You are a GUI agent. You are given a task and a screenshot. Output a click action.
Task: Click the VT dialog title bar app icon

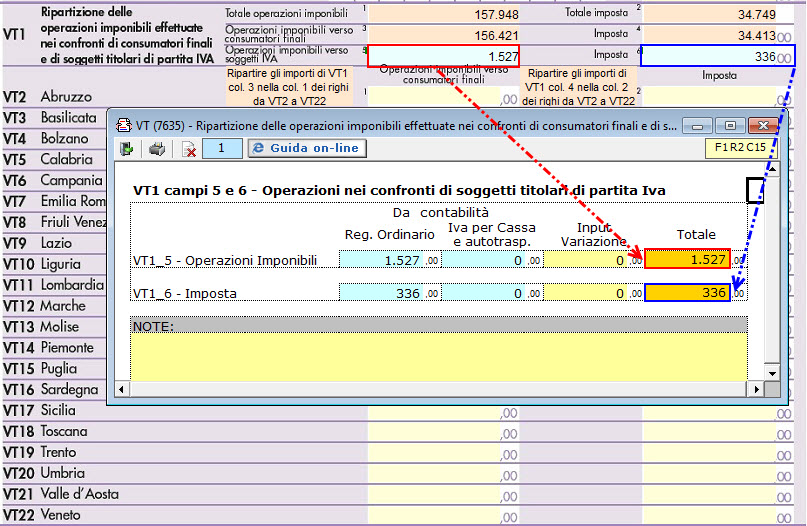tap(124, 125)
